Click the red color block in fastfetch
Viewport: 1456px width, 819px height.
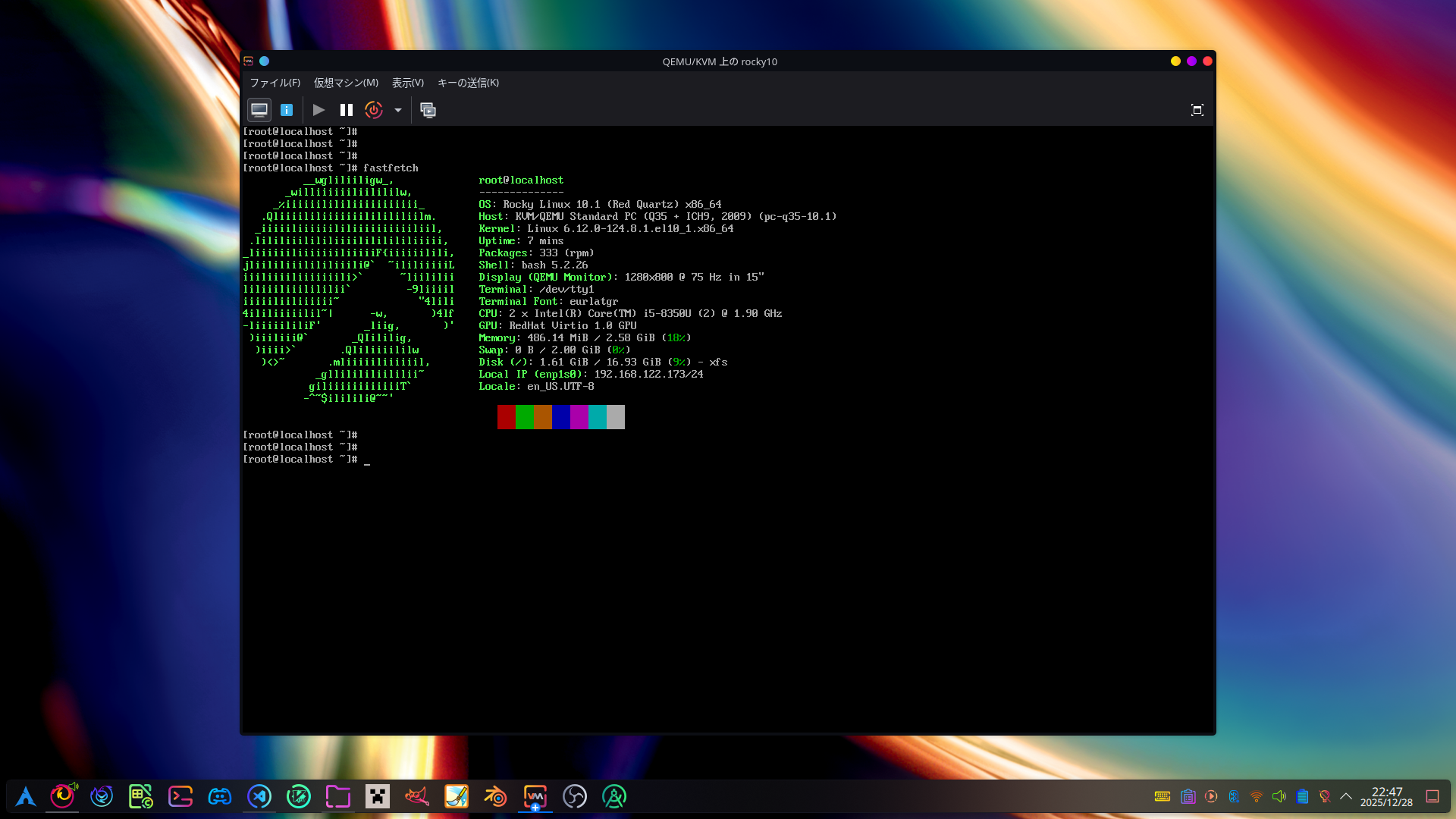[x=506, y=417]
